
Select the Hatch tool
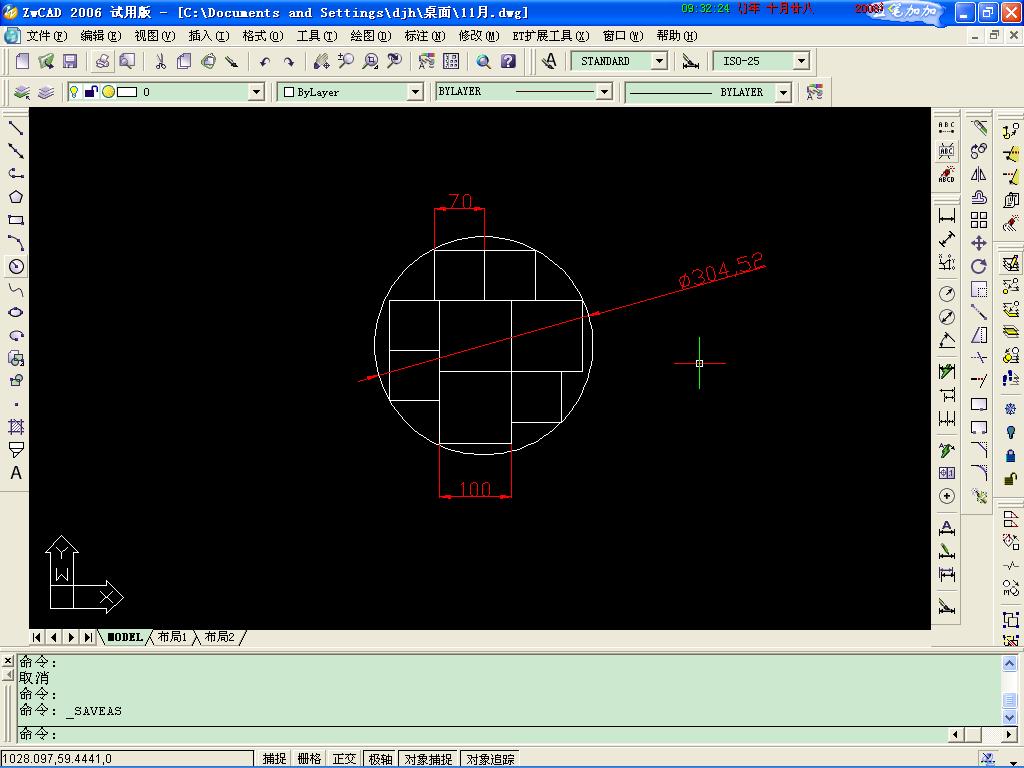point(16,427)
